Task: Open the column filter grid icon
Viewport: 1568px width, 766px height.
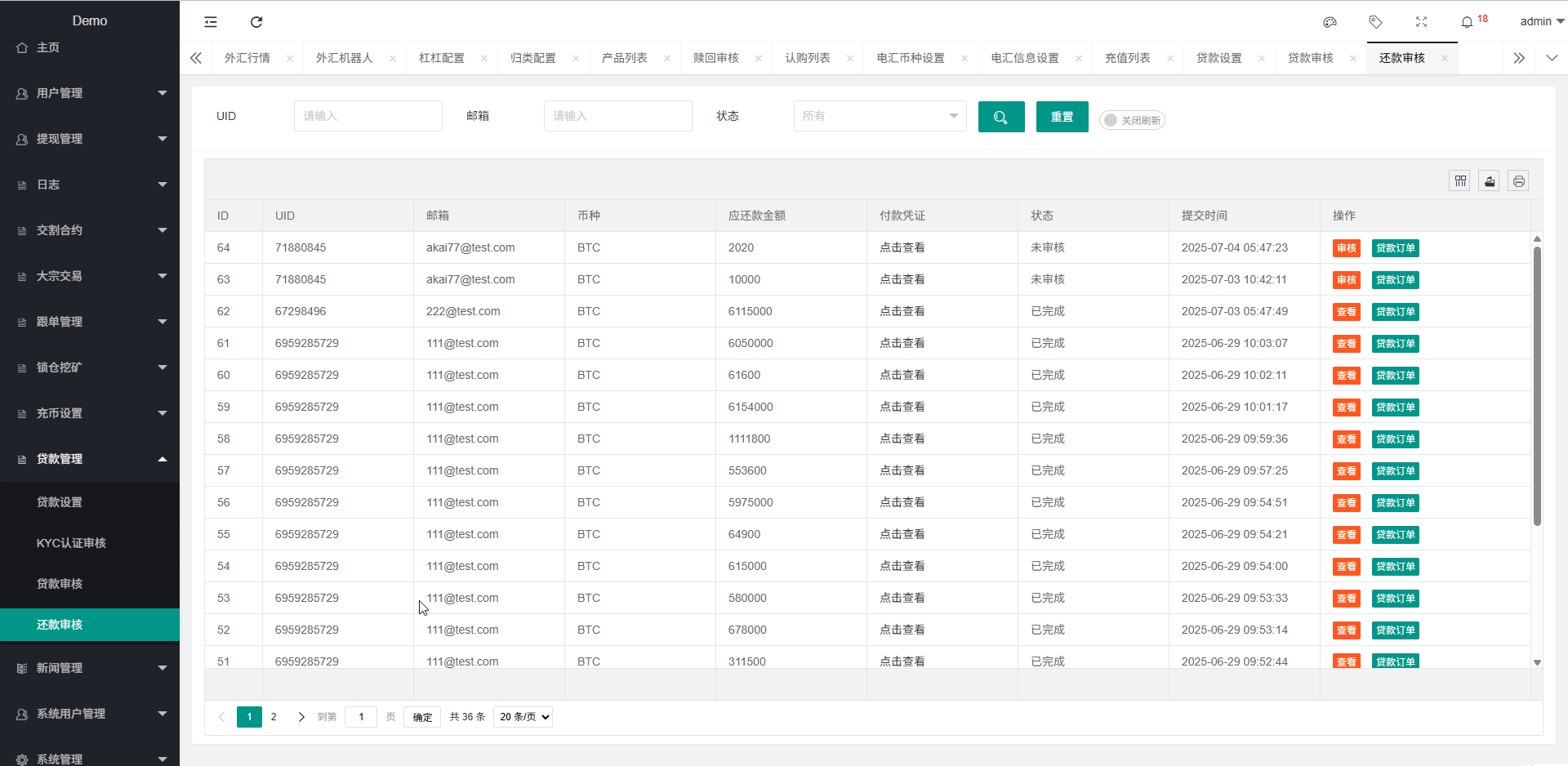Action: [x=1460, y=181]
